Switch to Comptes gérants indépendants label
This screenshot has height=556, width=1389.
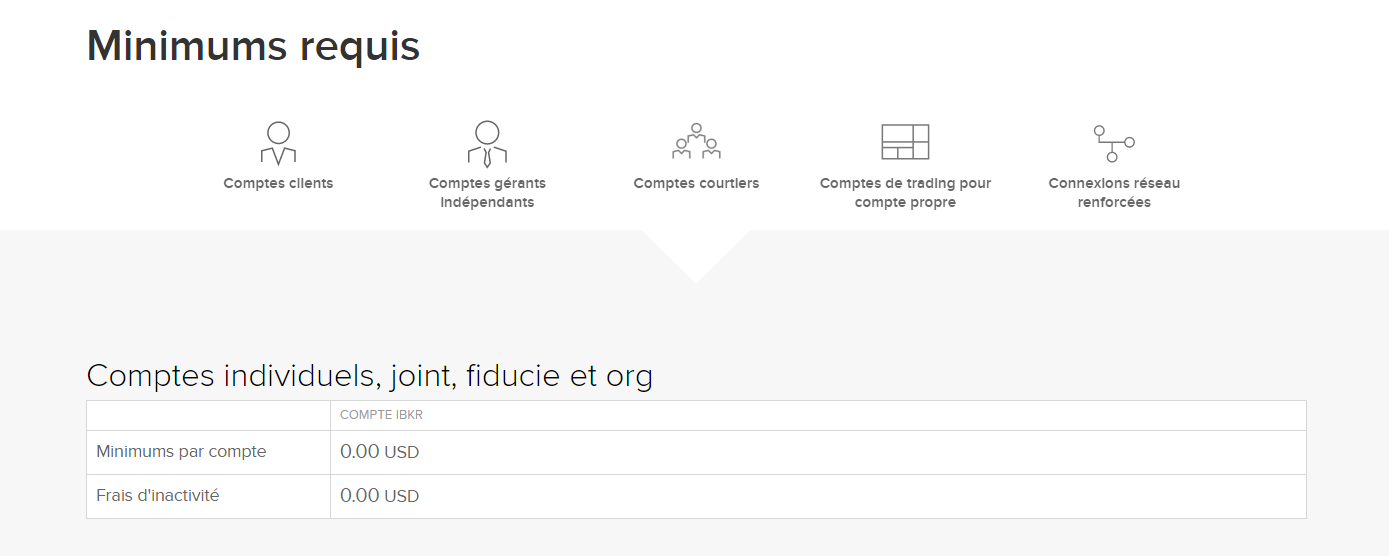487,193
